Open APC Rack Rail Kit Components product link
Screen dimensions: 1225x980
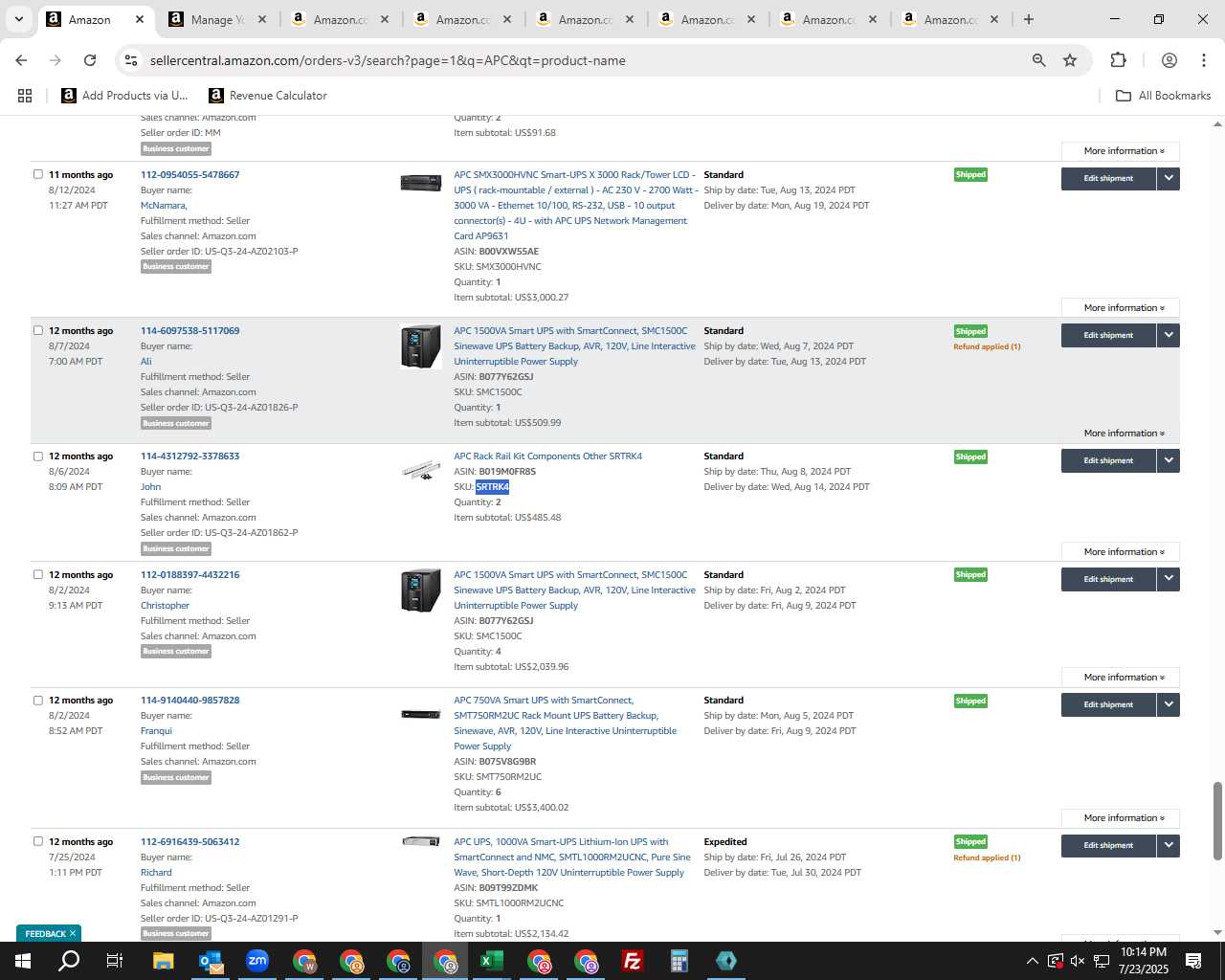(547, 456)
